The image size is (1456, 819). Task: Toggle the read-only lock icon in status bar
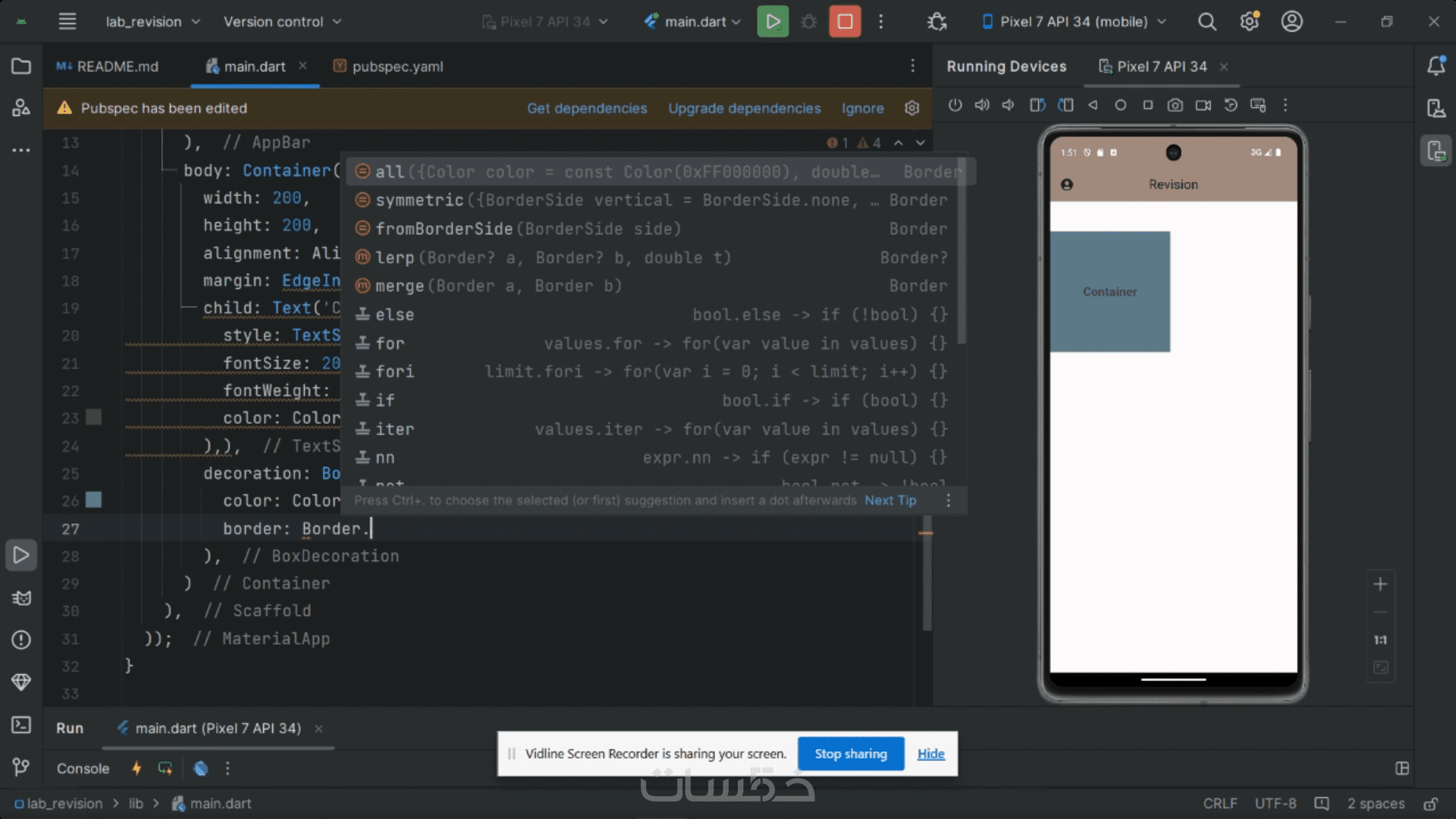click(x=1430, y=804)
